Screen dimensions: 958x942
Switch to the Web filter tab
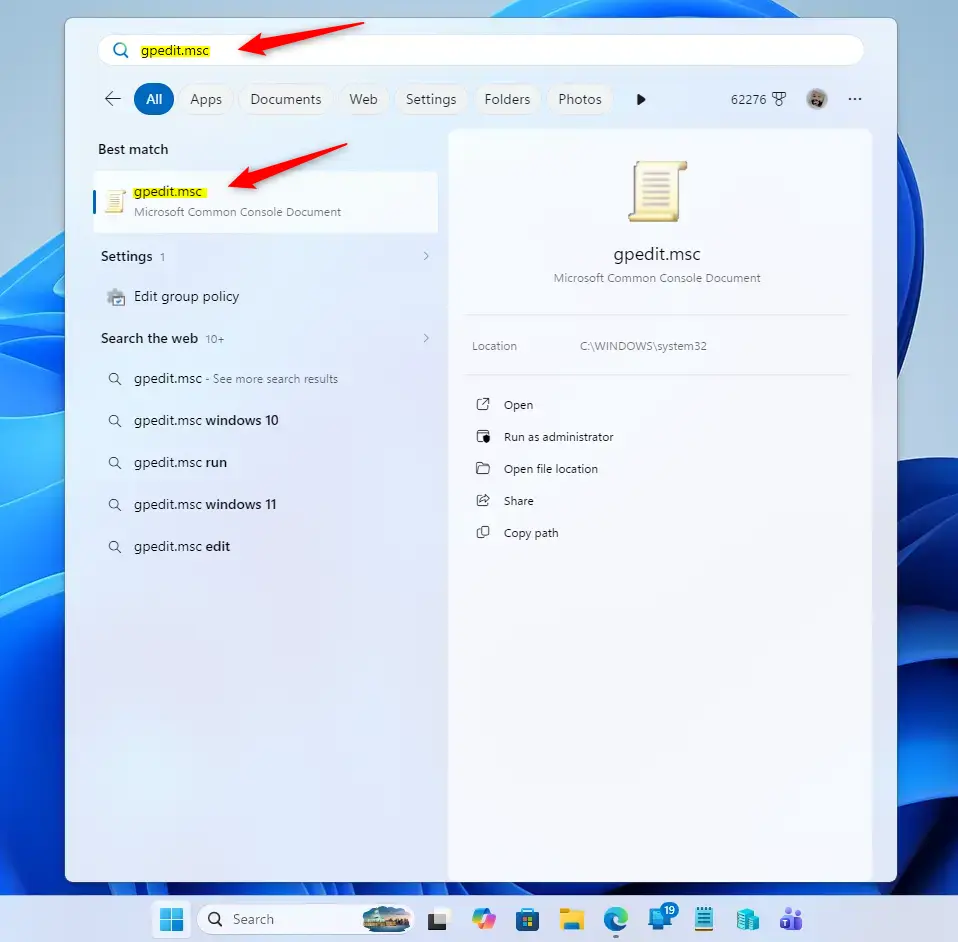coord(363,99)
